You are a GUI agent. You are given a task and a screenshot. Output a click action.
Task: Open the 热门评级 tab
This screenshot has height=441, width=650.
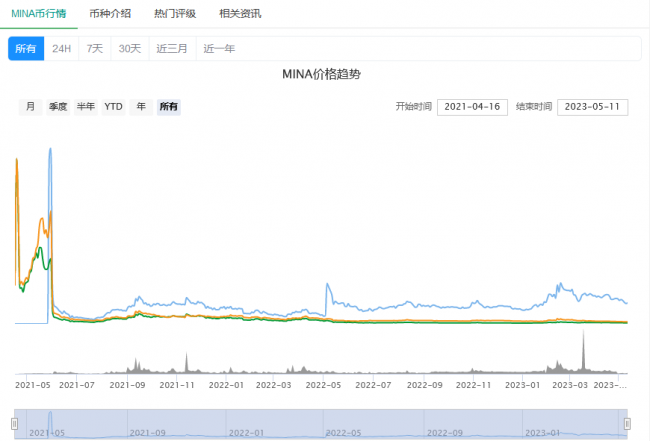(x=175, y=13)
